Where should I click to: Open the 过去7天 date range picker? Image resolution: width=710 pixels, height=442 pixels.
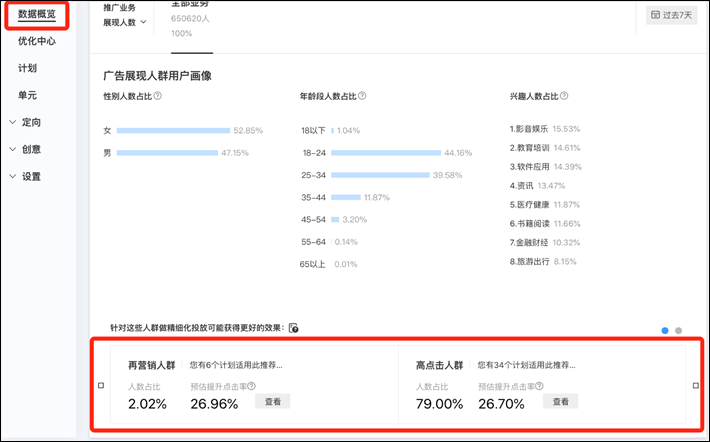(x=671, y=16)
